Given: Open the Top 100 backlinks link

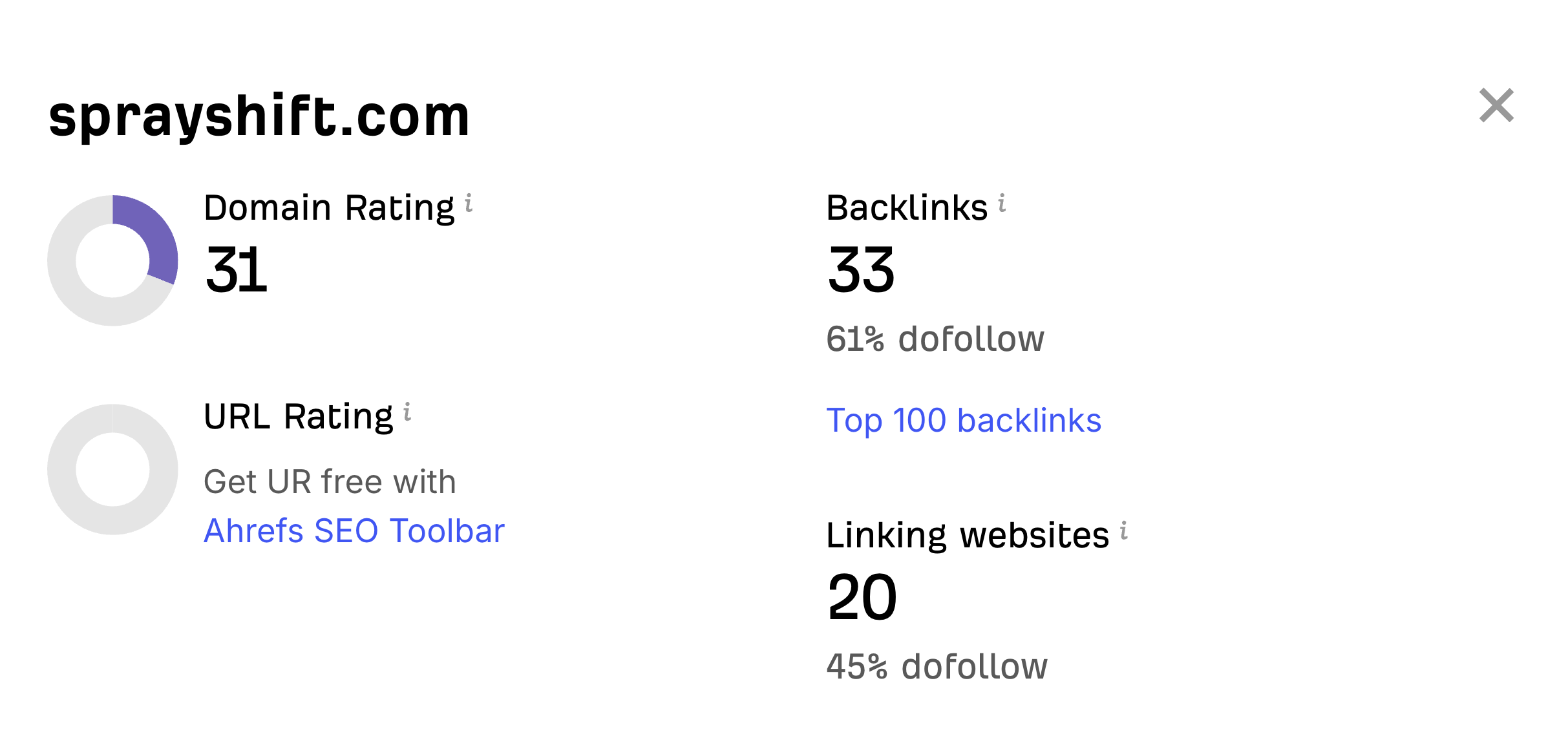Looking at the screenshot, I should tap(964, 421).
